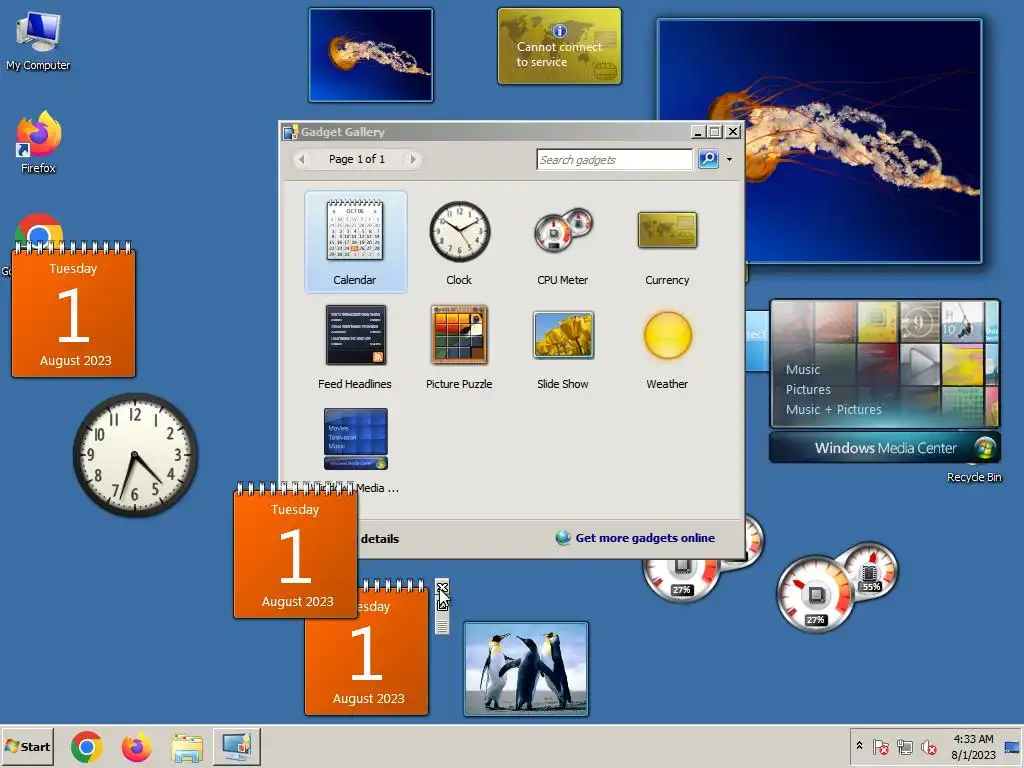The image size is (1024, 768).
Task: Grab the drag handle beside bottom calendar gadget
Action: point(442,625)
